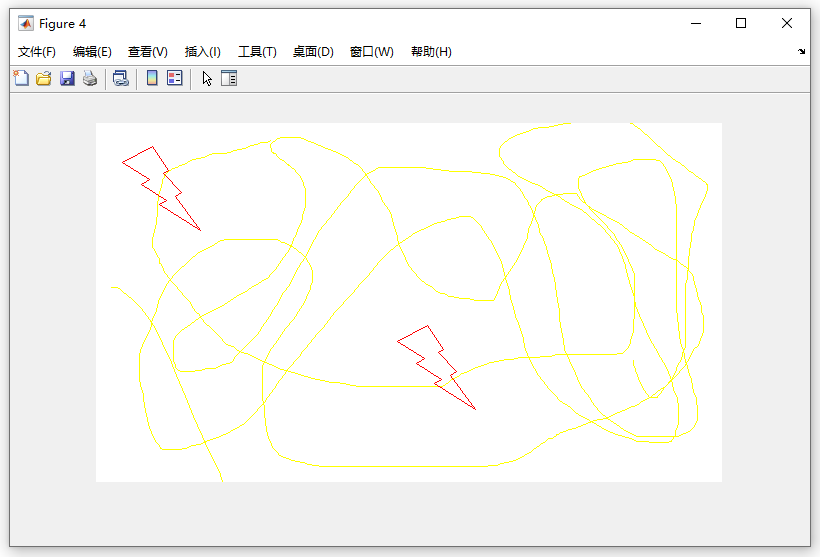Click the upper-left red lightning bolt shape

[x=161, y=188]
